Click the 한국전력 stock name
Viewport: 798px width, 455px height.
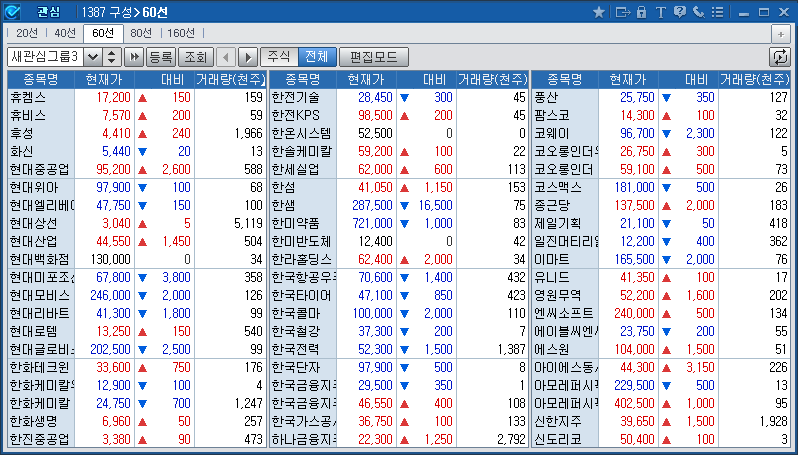point(296,350)
